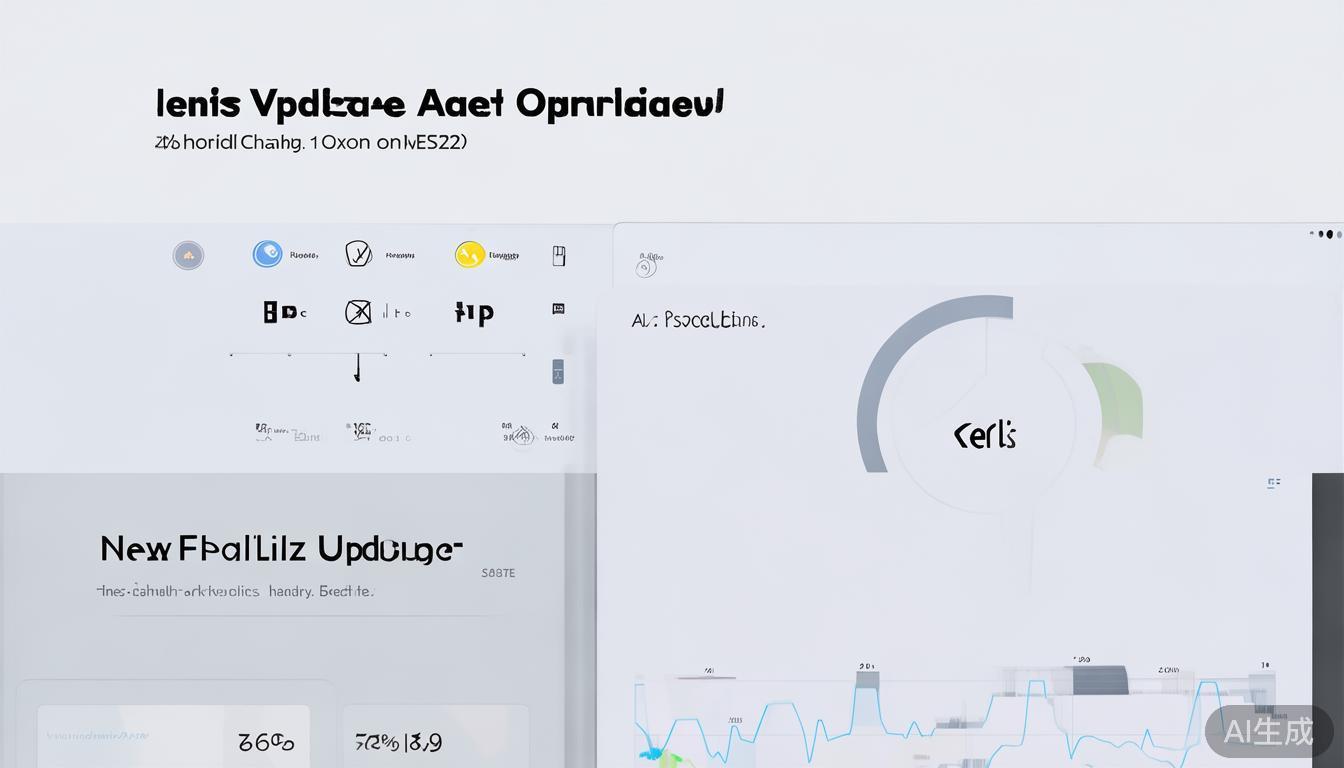
Task: Click the small grid icon at panel right edge
Action: (1273, 483)
